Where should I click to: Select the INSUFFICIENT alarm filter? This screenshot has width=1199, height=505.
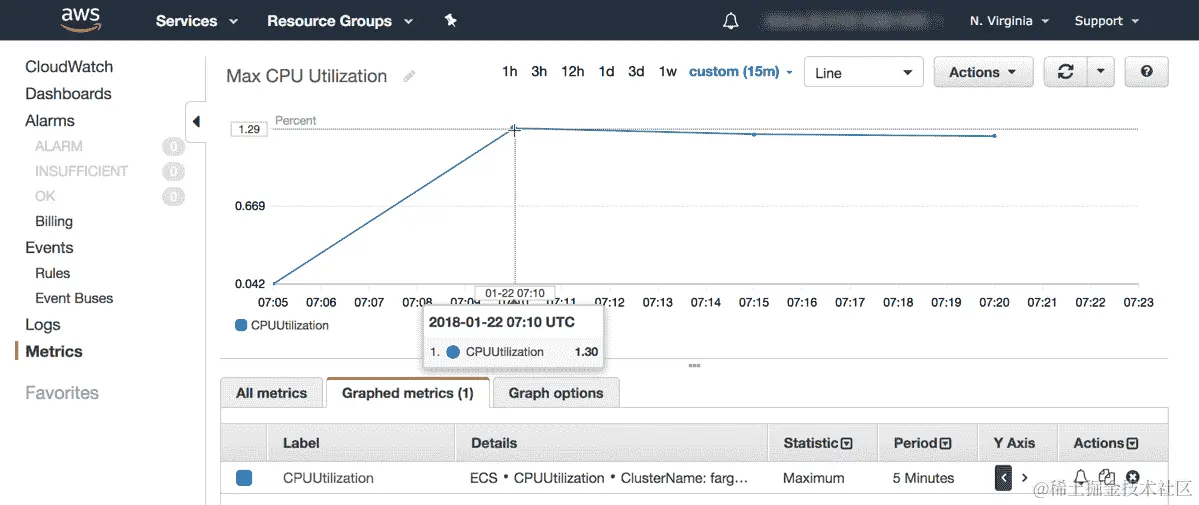82,171
